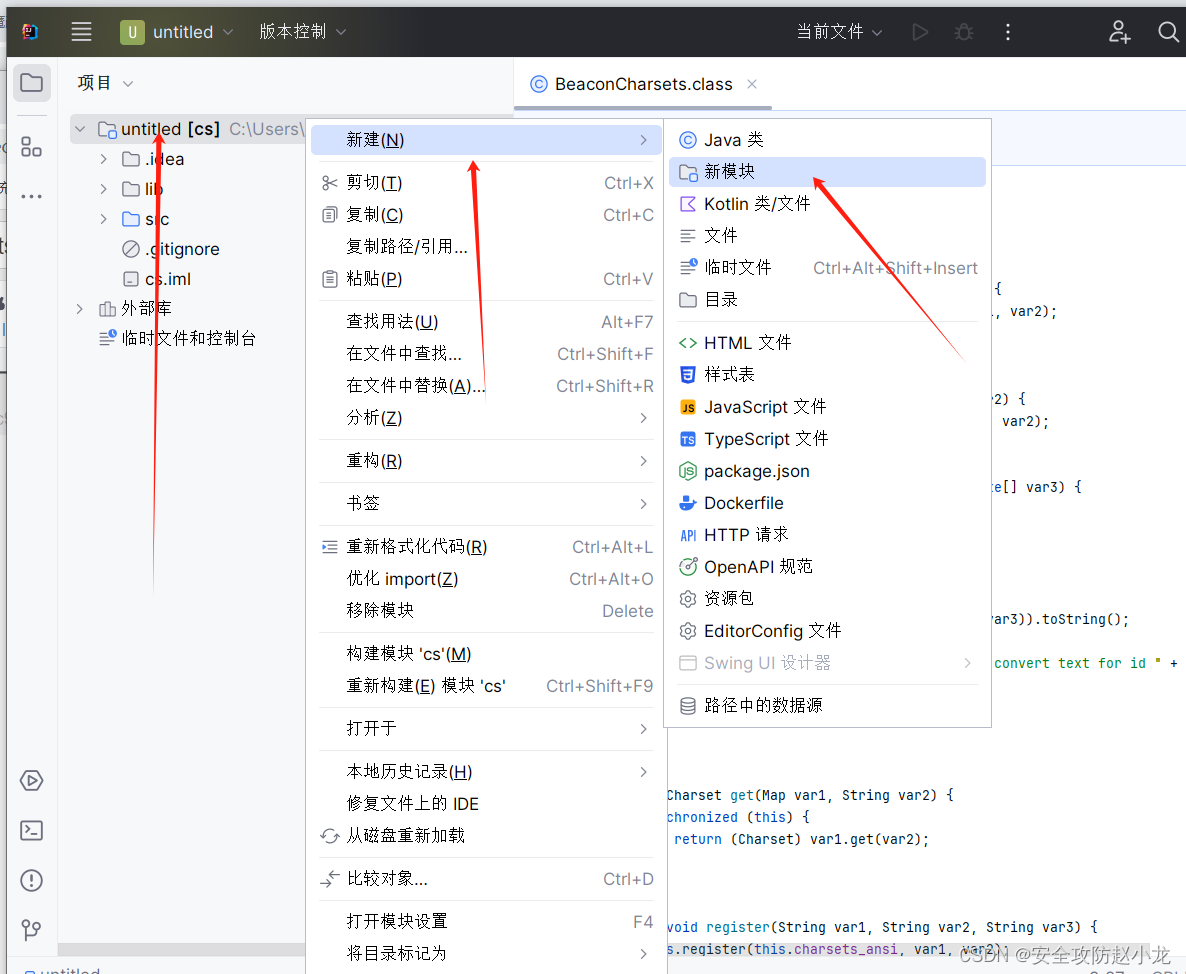Open the Git version control tool window
1186x974 pixels.
31,929
